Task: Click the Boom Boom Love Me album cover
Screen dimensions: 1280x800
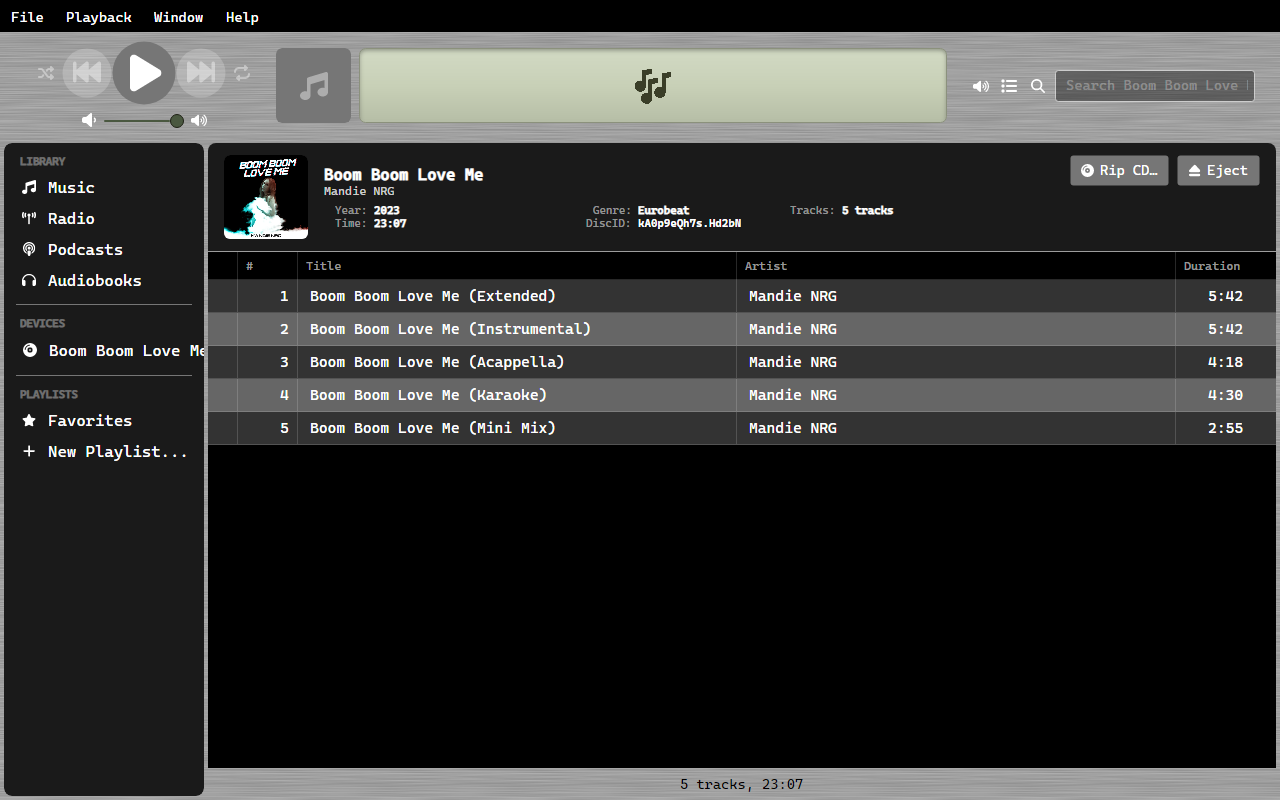Action: tap(266, 197)
